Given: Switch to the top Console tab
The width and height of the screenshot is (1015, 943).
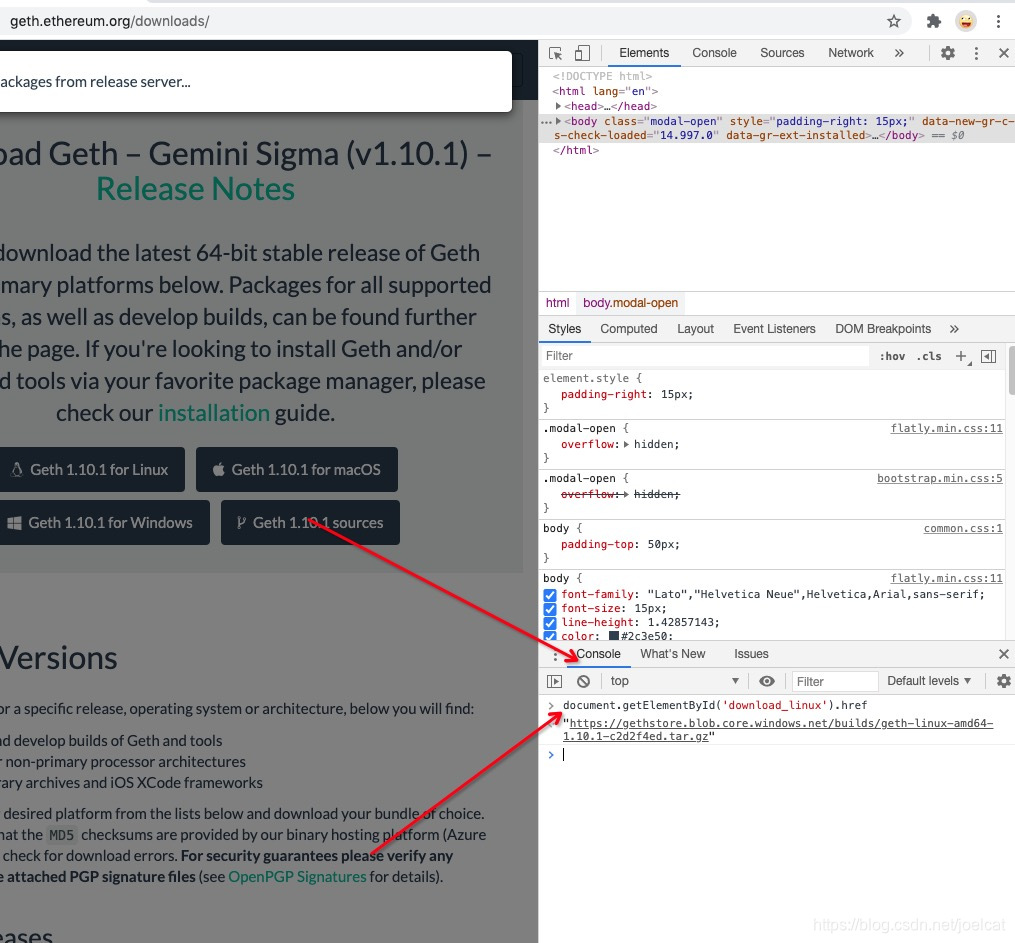Looking at the screenshot, I should tap(714, 53).
